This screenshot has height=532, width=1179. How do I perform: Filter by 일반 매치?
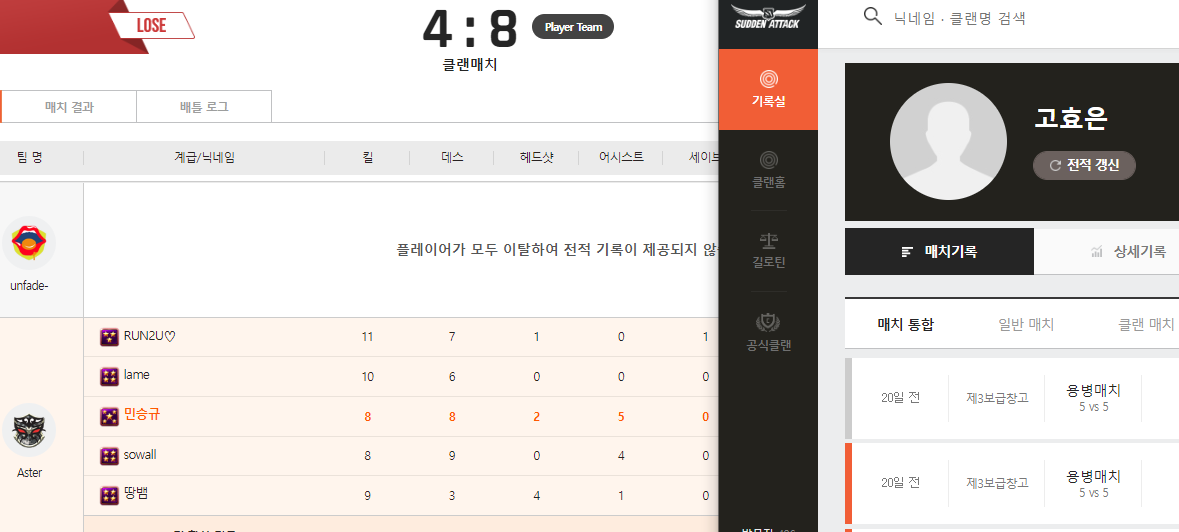[1026, 324]
